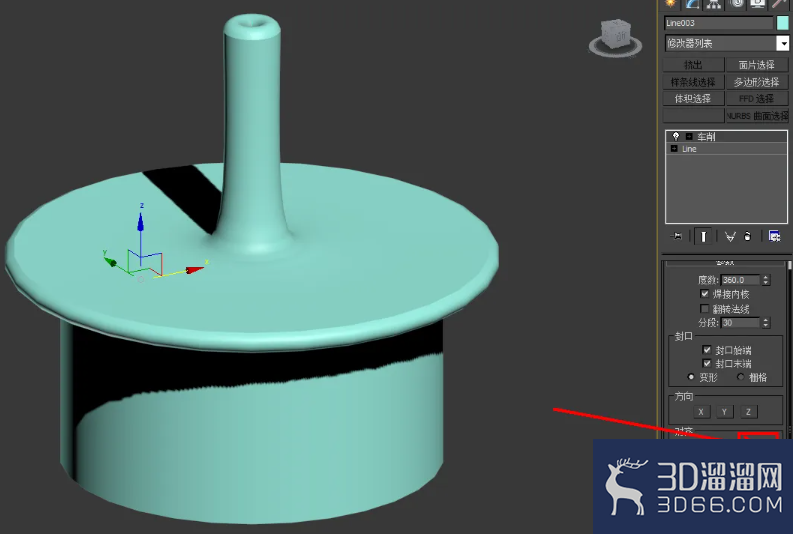This screenshot has height=534, width=793.
Task: Check the 焊接内核 checkbox
Action: (x=704, y=294)
